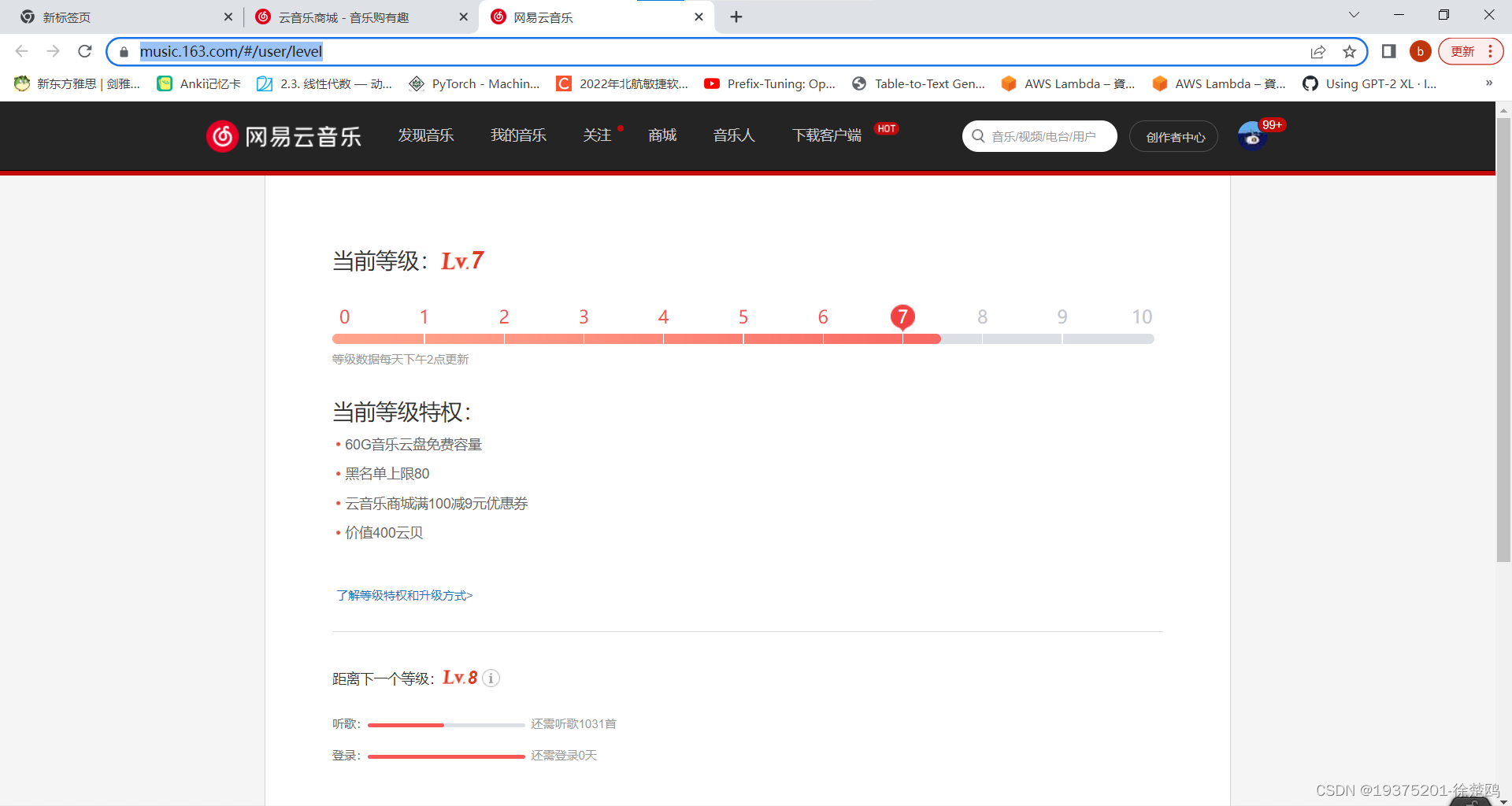Click the share page icon in address bar

coord(1318,52)
